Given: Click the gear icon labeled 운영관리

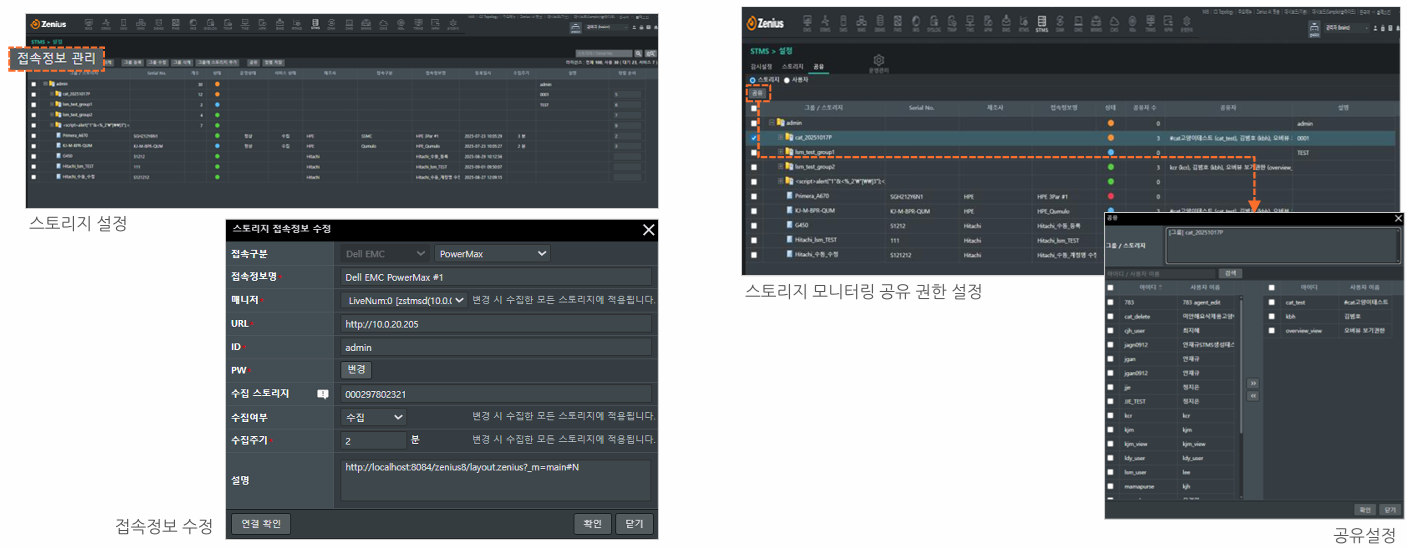Looking at the screenshot, I should (x=879, y=63).
